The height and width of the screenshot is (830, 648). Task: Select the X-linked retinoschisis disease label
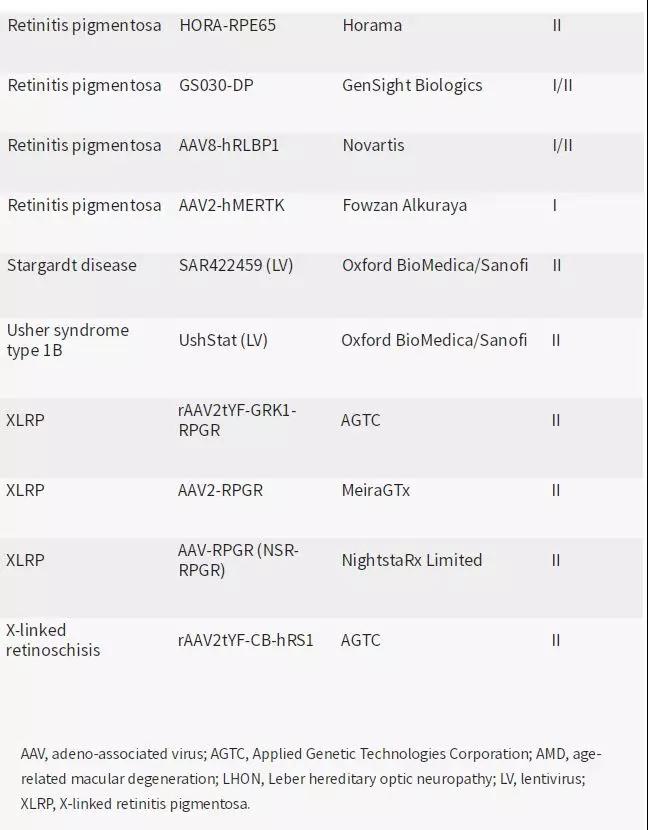coord(53,639)
